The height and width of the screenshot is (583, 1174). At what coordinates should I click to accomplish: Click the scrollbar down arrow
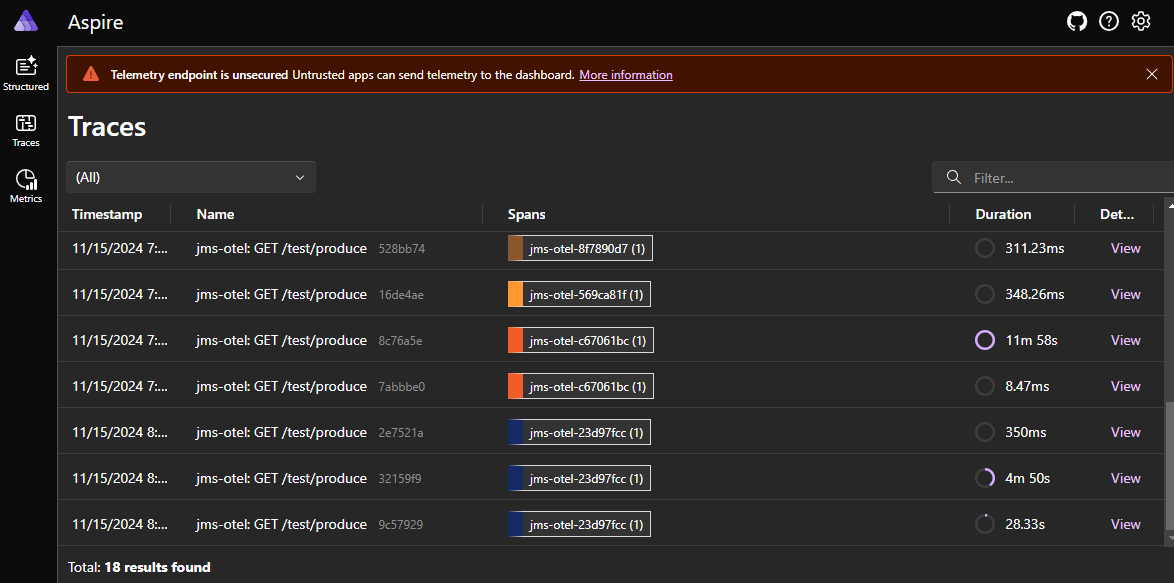1170,537
